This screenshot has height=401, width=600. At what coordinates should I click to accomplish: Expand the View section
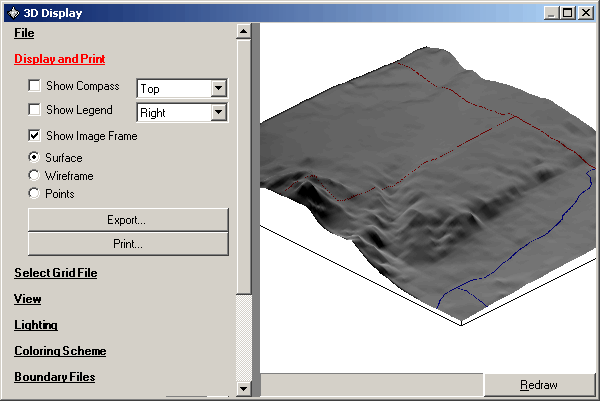(28, 299)
